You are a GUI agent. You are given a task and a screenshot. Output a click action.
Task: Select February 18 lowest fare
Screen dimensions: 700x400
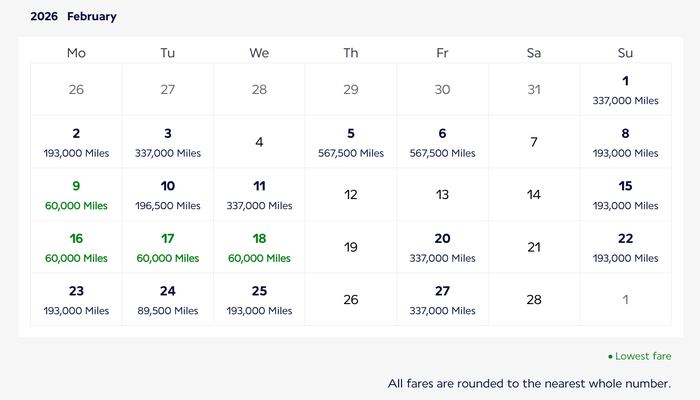(259, 247)
